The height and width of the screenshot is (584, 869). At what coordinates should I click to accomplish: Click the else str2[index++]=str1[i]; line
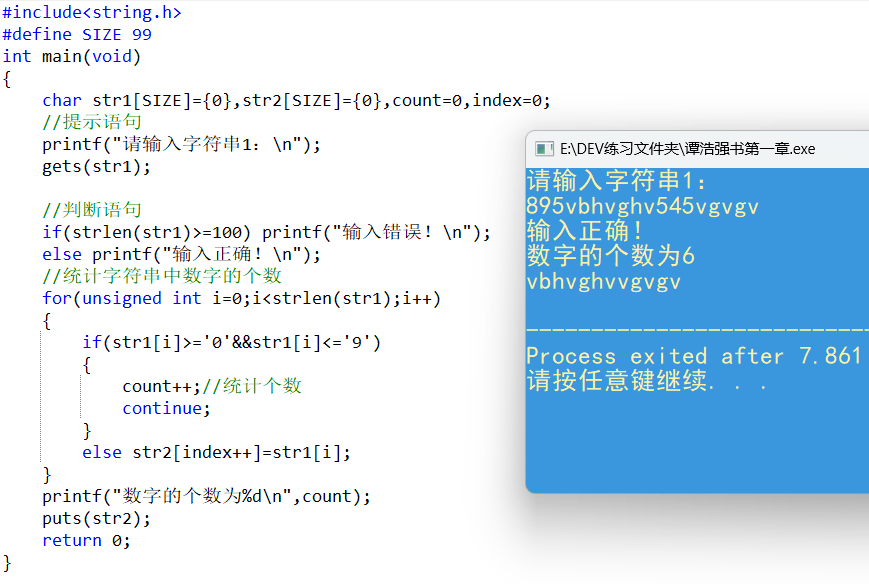(217, 452)
